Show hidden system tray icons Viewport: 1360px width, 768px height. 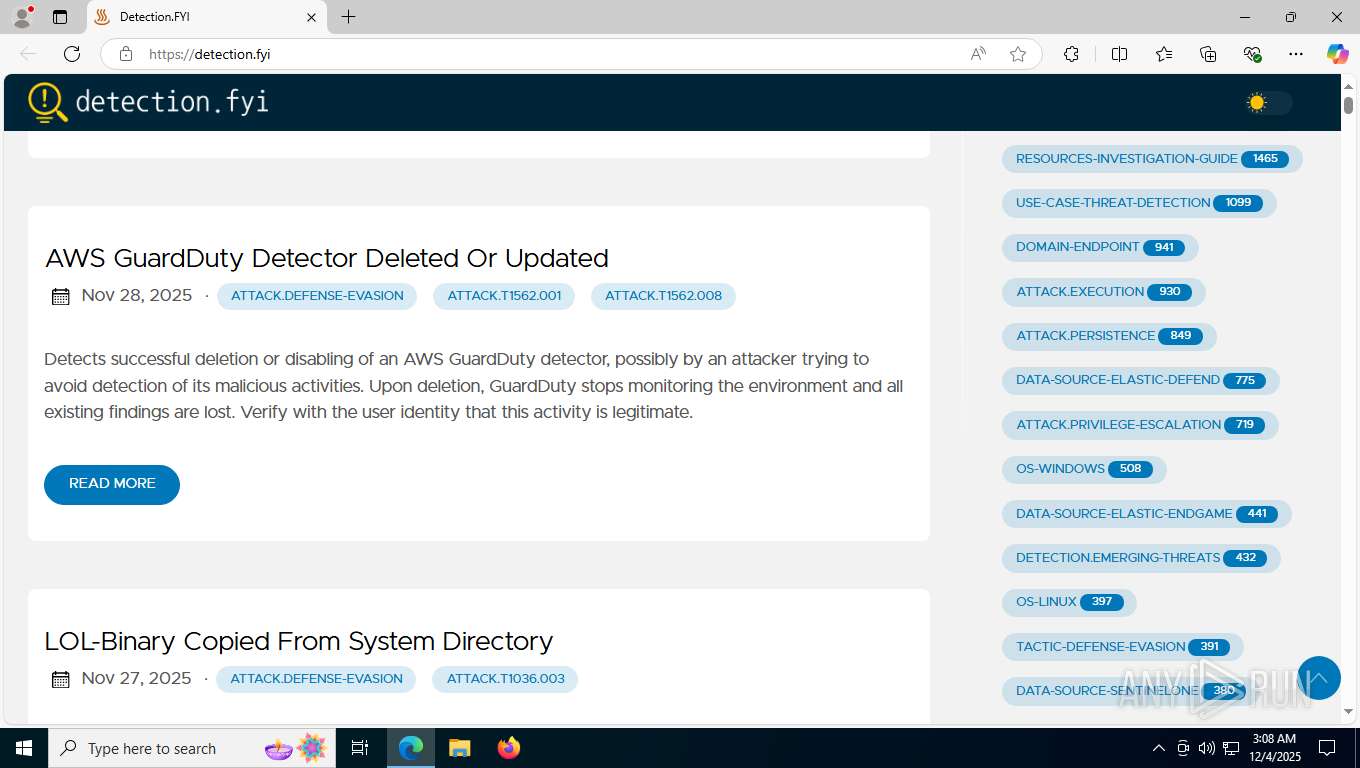[1159, 748]
